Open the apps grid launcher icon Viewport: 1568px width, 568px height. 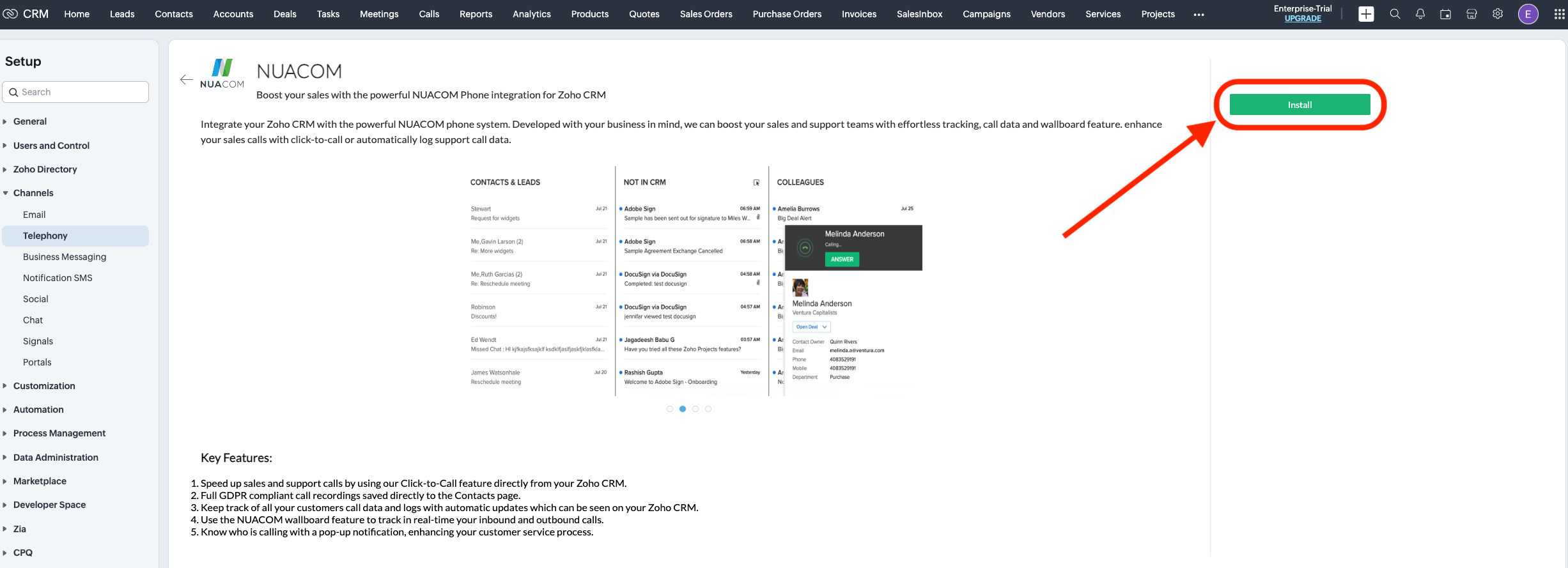click(x=1560, y=14)
